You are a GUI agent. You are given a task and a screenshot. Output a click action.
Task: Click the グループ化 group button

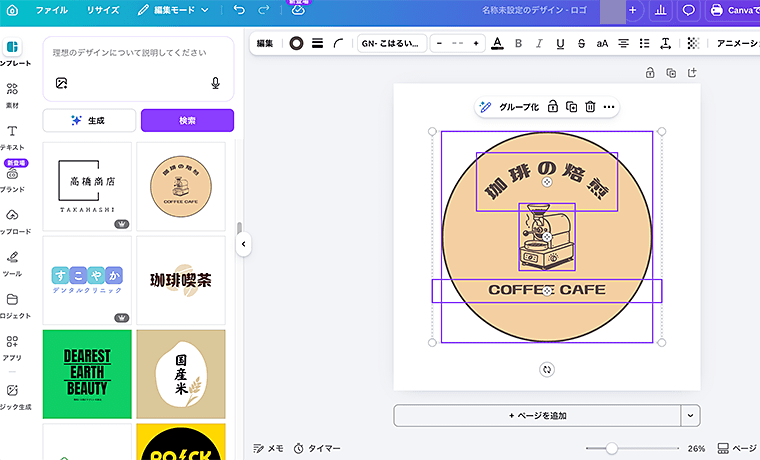coord(519,107)
